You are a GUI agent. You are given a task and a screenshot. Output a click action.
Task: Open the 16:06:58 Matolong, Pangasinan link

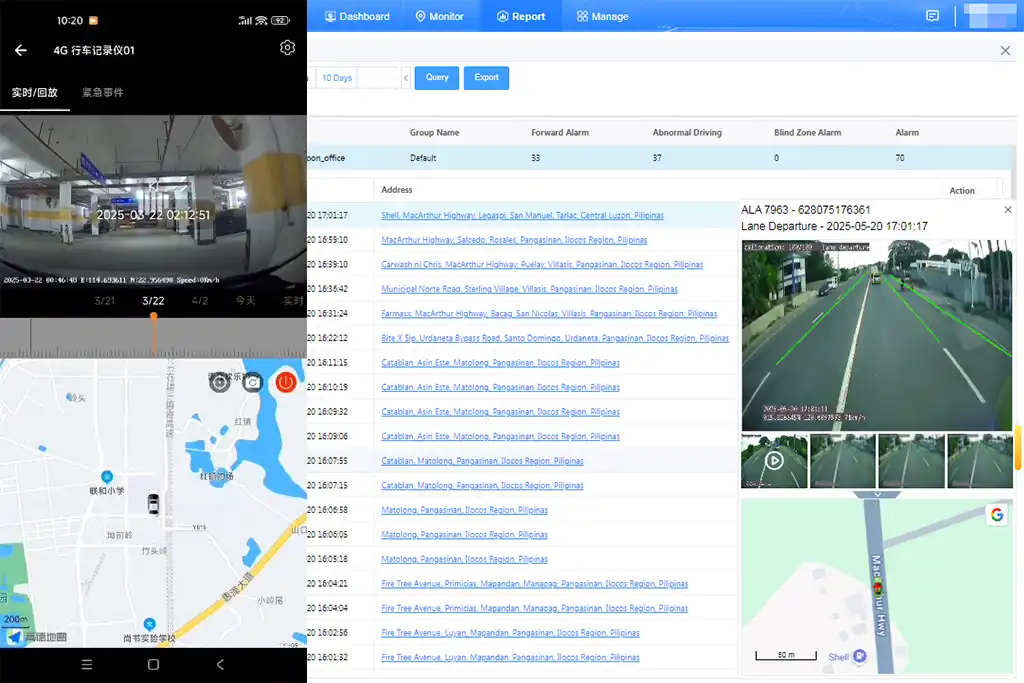click(x=464, y=510)
